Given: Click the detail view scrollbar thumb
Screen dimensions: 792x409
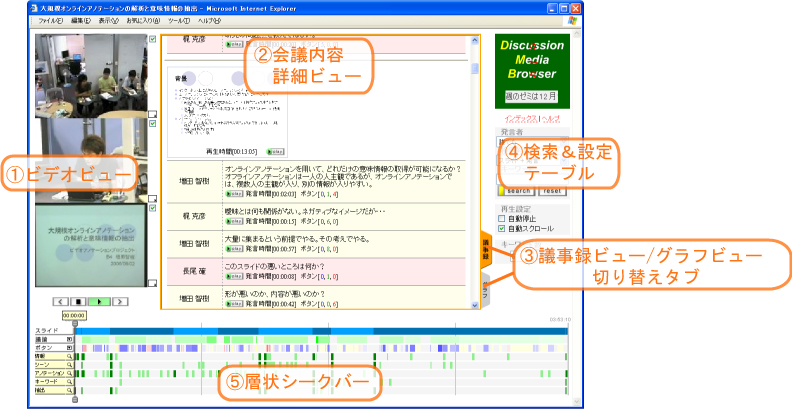Looking at the screenshot, I should coord(475,69).
